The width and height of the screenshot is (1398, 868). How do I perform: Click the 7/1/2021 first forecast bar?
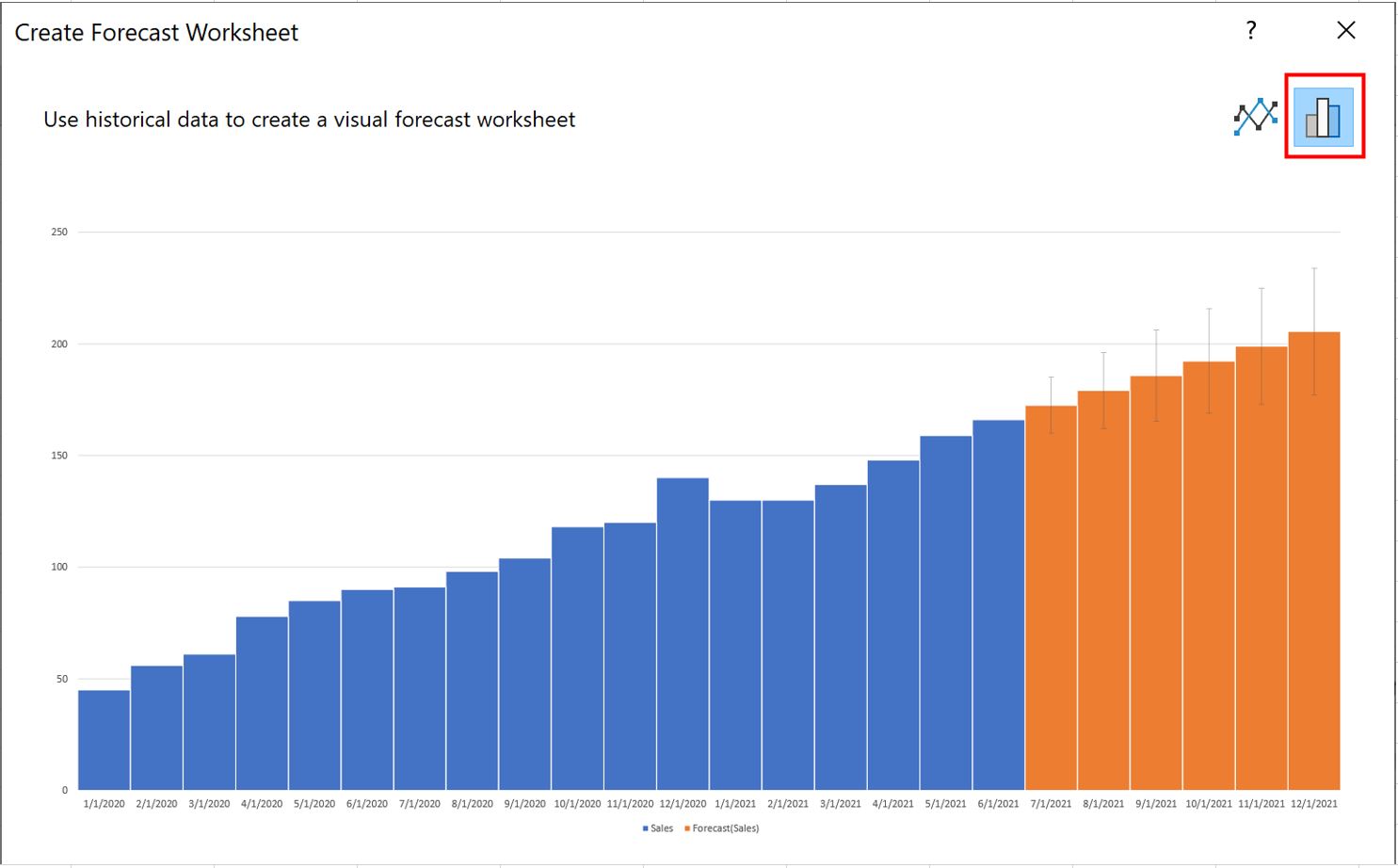[x=1051, y=598]
